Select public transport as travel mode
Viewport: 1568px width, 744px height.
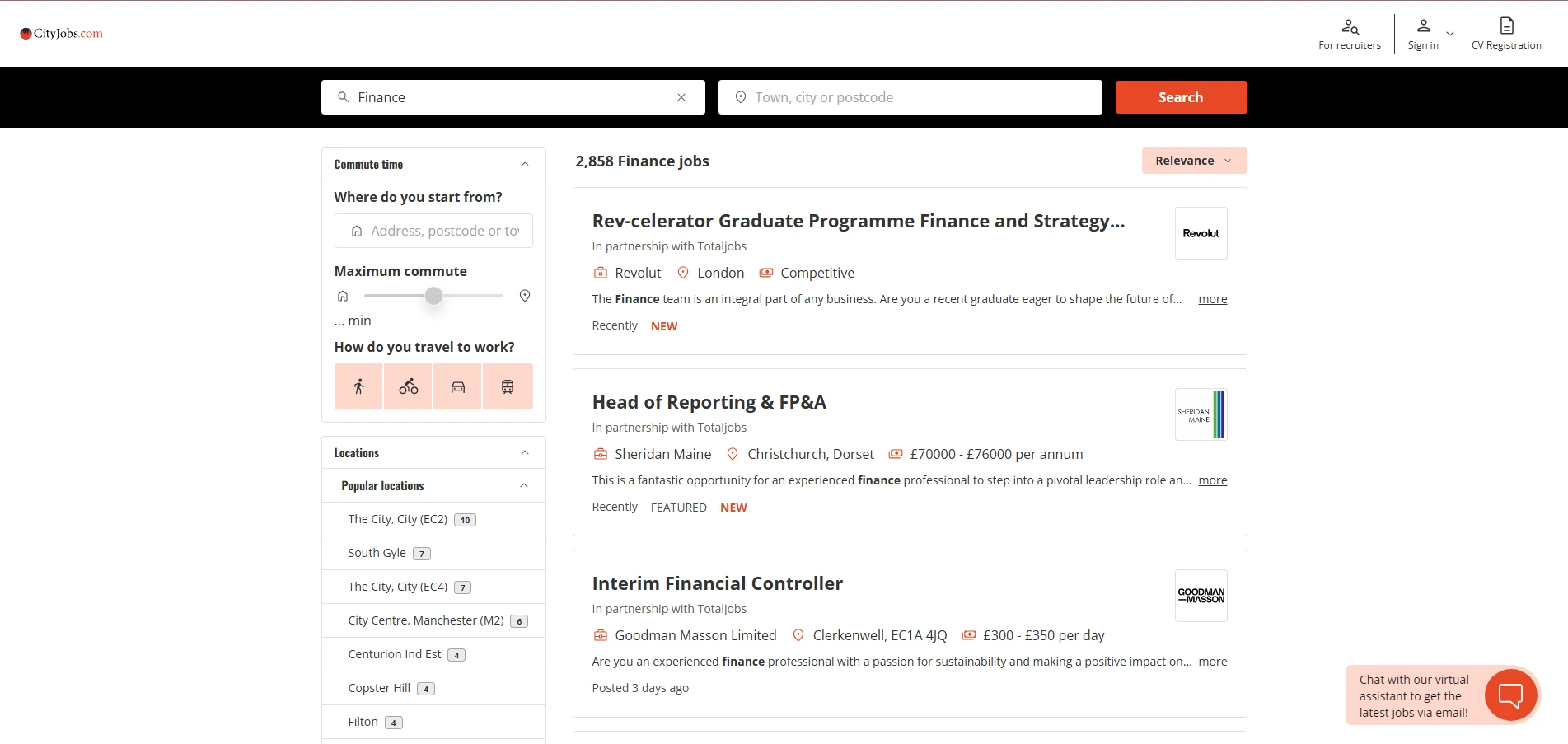point(508,386)
